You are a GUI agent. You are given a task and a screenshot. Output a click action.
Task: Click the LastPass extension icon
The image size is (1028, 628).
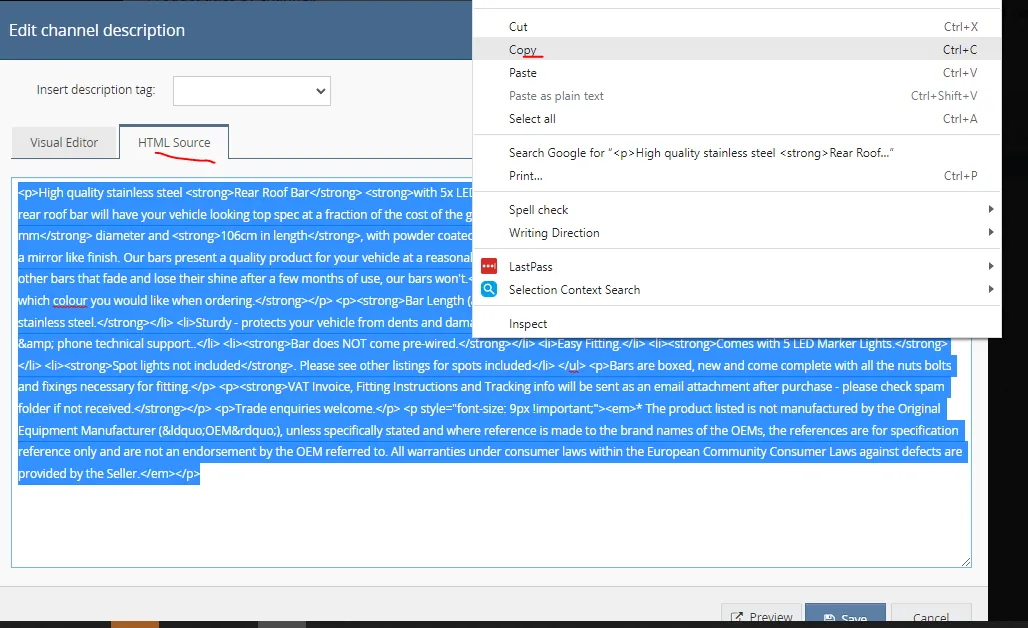tap(489, 266)
